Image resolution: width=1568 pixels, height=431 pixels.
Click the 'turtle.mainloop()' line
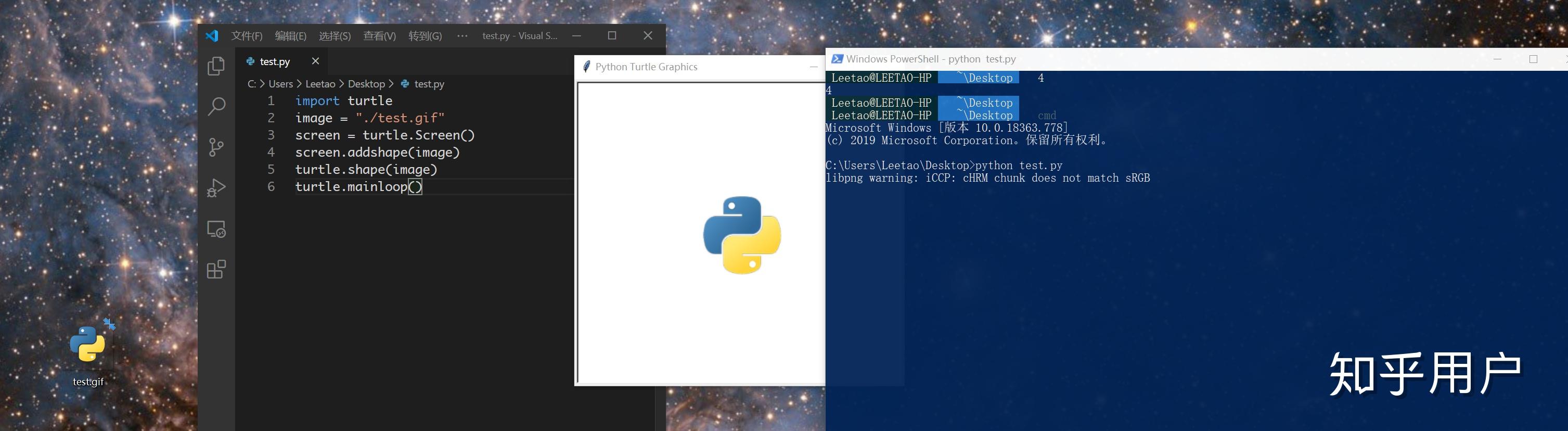pos(358,186)
